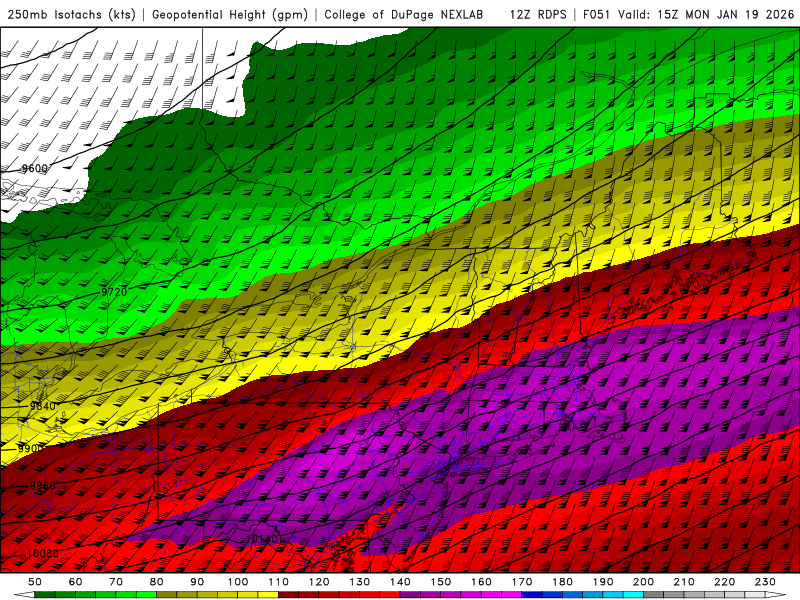
Task: Click the bright yellow swatch ending at 110
Action: click(268, 594)
